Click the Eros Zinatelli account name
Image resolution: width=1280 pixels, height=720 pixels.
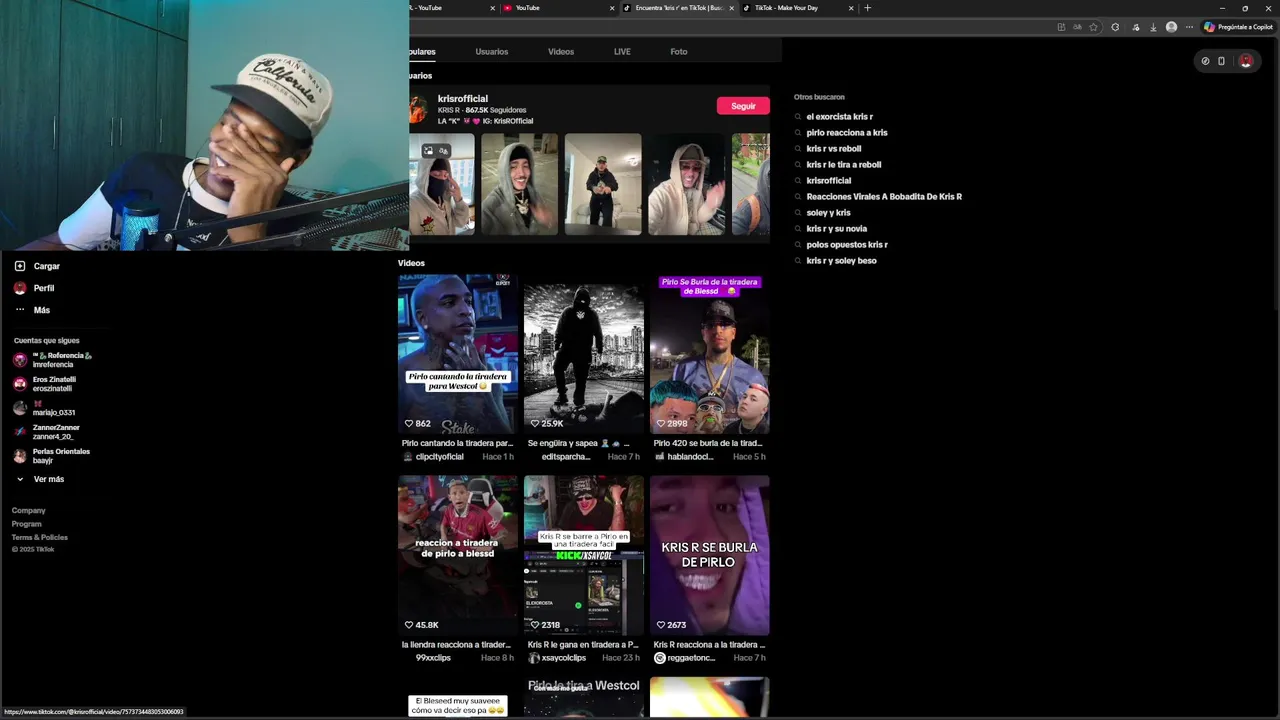click(x=54, y=380)
